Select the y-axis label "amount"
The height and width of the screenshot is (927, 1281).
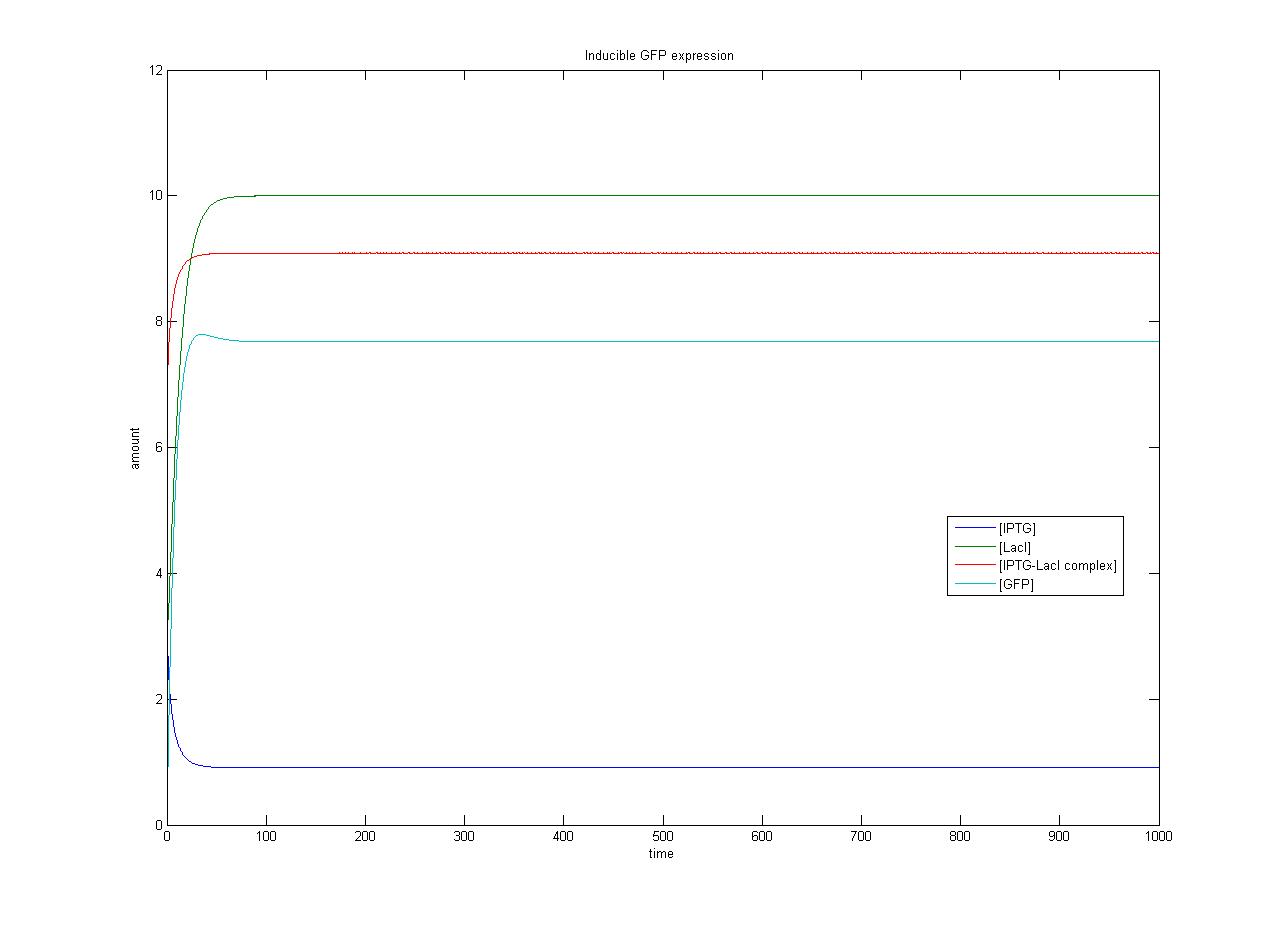tap(135, 448)
